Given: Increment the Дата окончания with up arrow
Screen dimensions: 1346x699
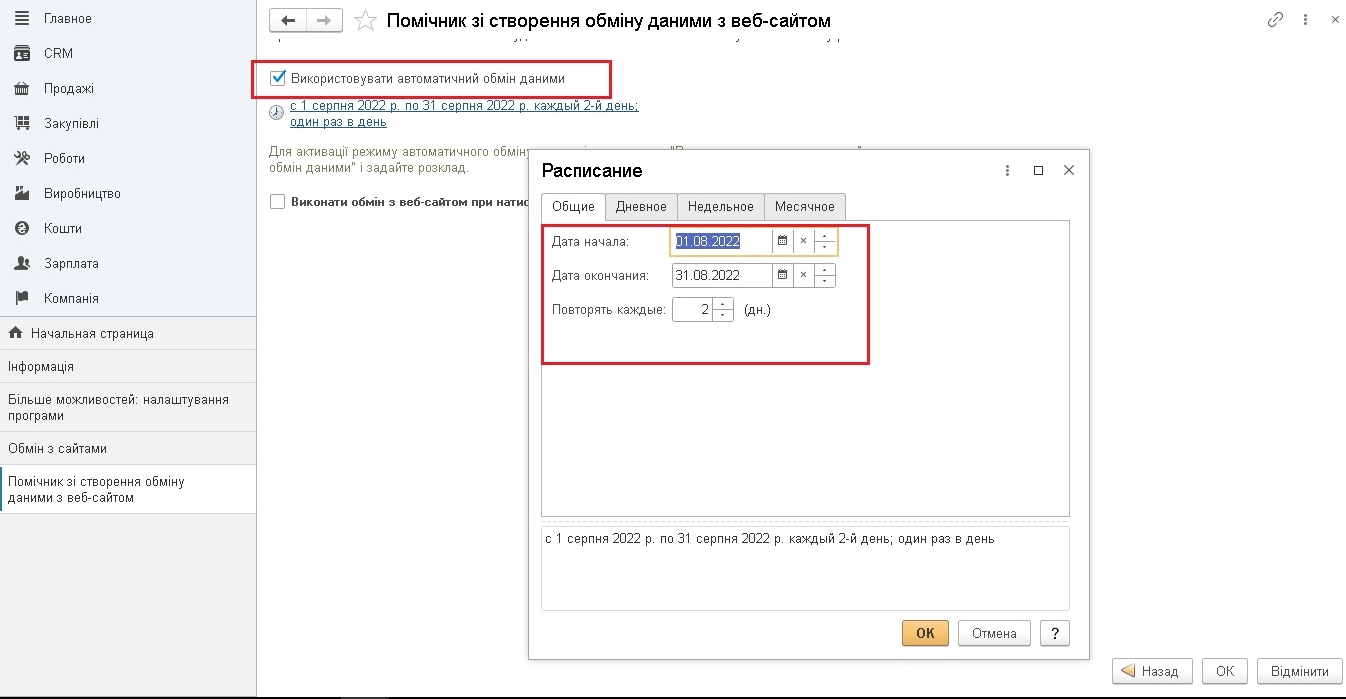Looking at the screenshot, I should [824, 269].
